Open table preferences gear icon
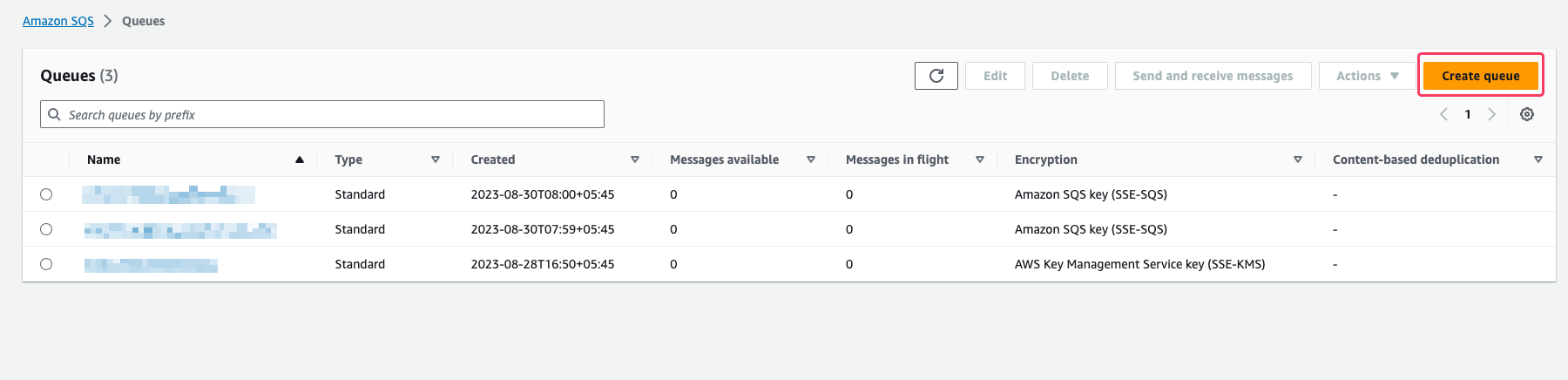The width and height of the screenshot is (1568, 380). click(1527, 114)
